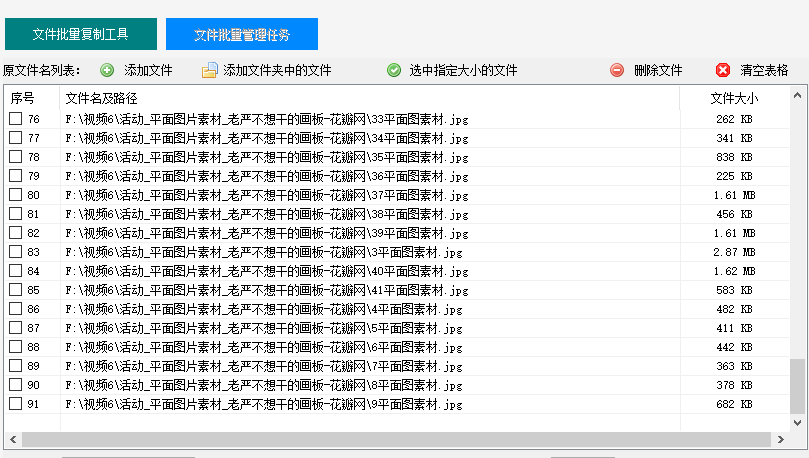Screen dimensions: 809x458
Task: Click the green checkmark select-by-size icon
Action: pos(394,70)
